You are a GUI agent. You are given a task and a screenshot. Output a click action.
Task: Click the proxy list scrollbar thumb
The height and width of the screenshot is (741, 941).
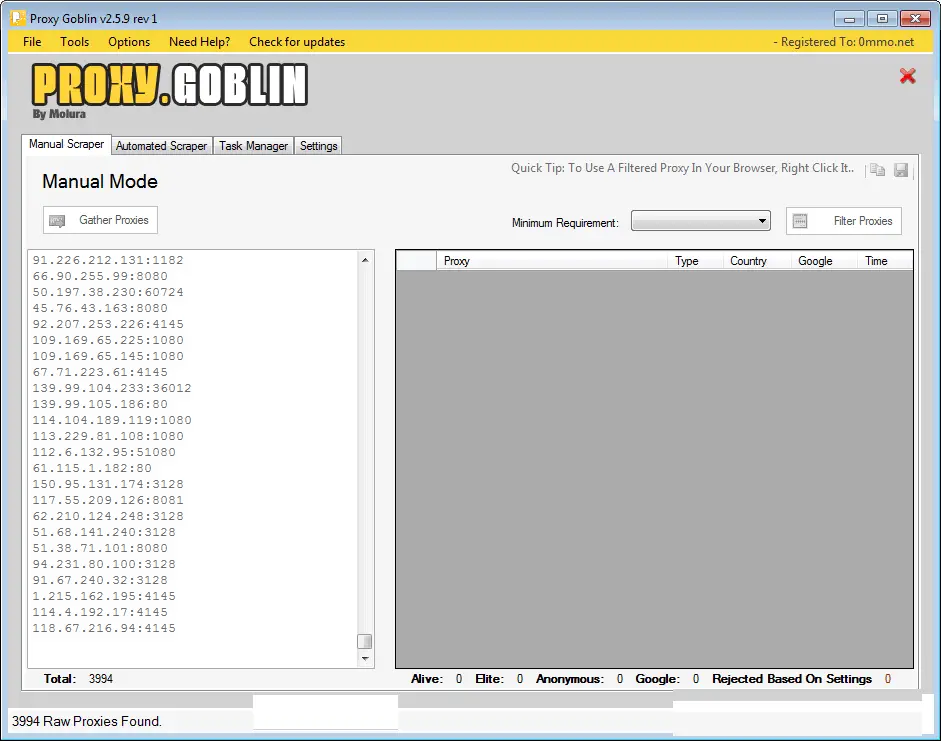(365, 641)
